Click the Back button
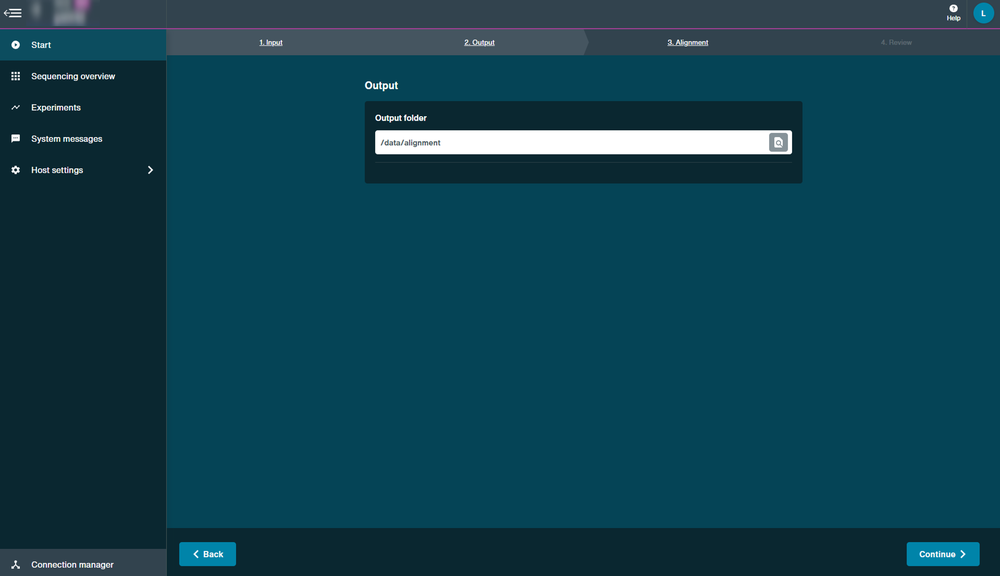The image size is (1000, 576). [207, 554]
